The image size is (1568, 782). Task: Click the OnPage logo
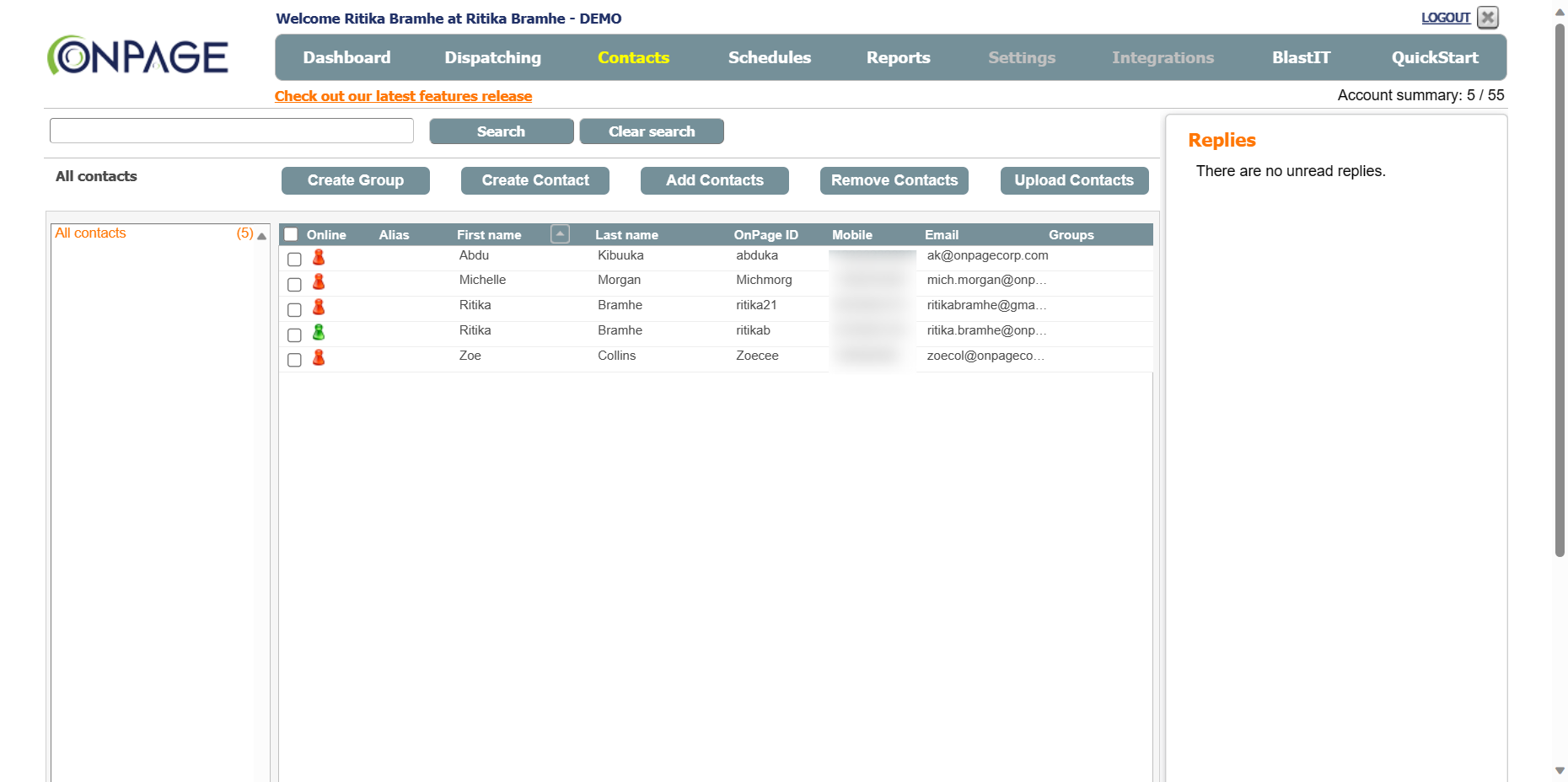(137, 56)
